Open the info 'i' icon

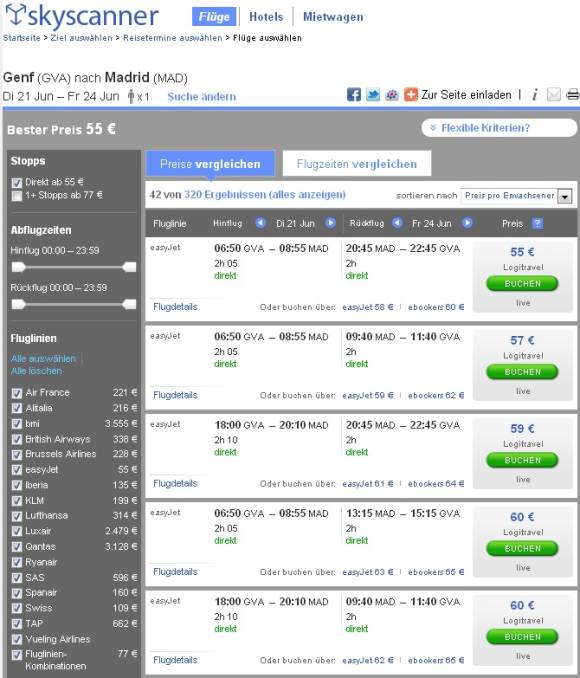(x=535, y=94)
